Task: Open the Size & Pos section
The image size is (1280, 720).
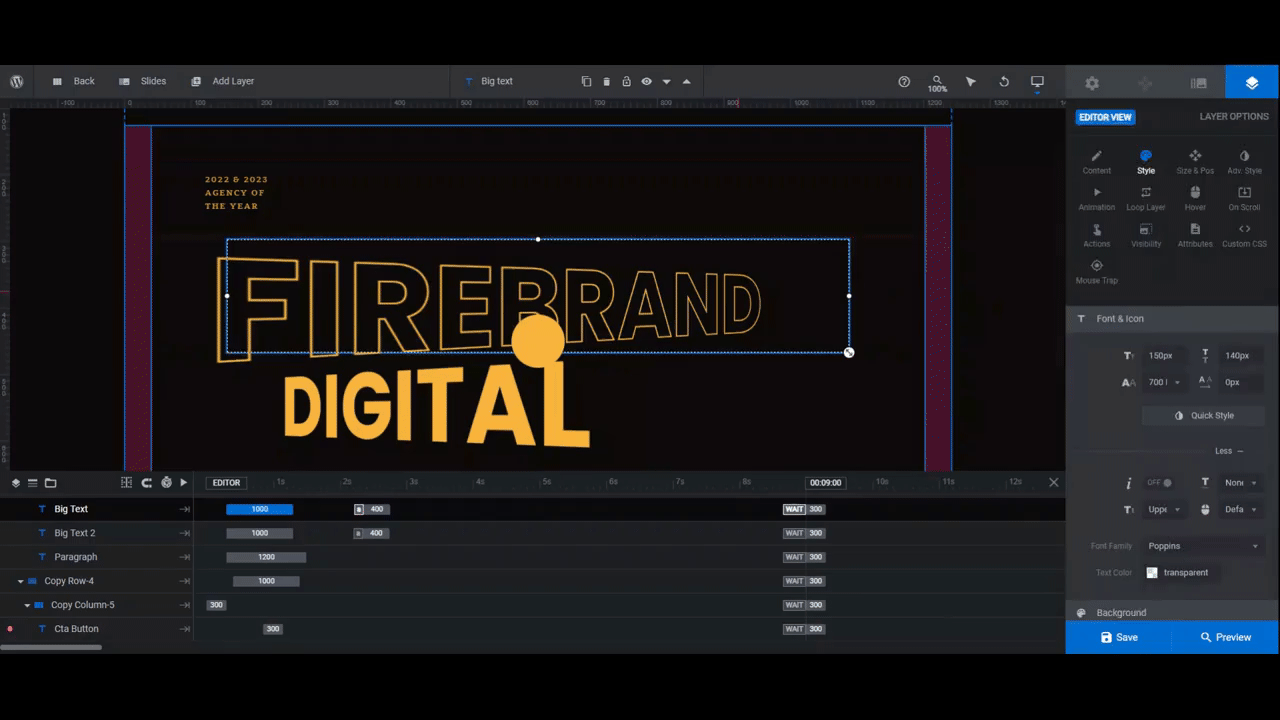Action: (1195, 162)
